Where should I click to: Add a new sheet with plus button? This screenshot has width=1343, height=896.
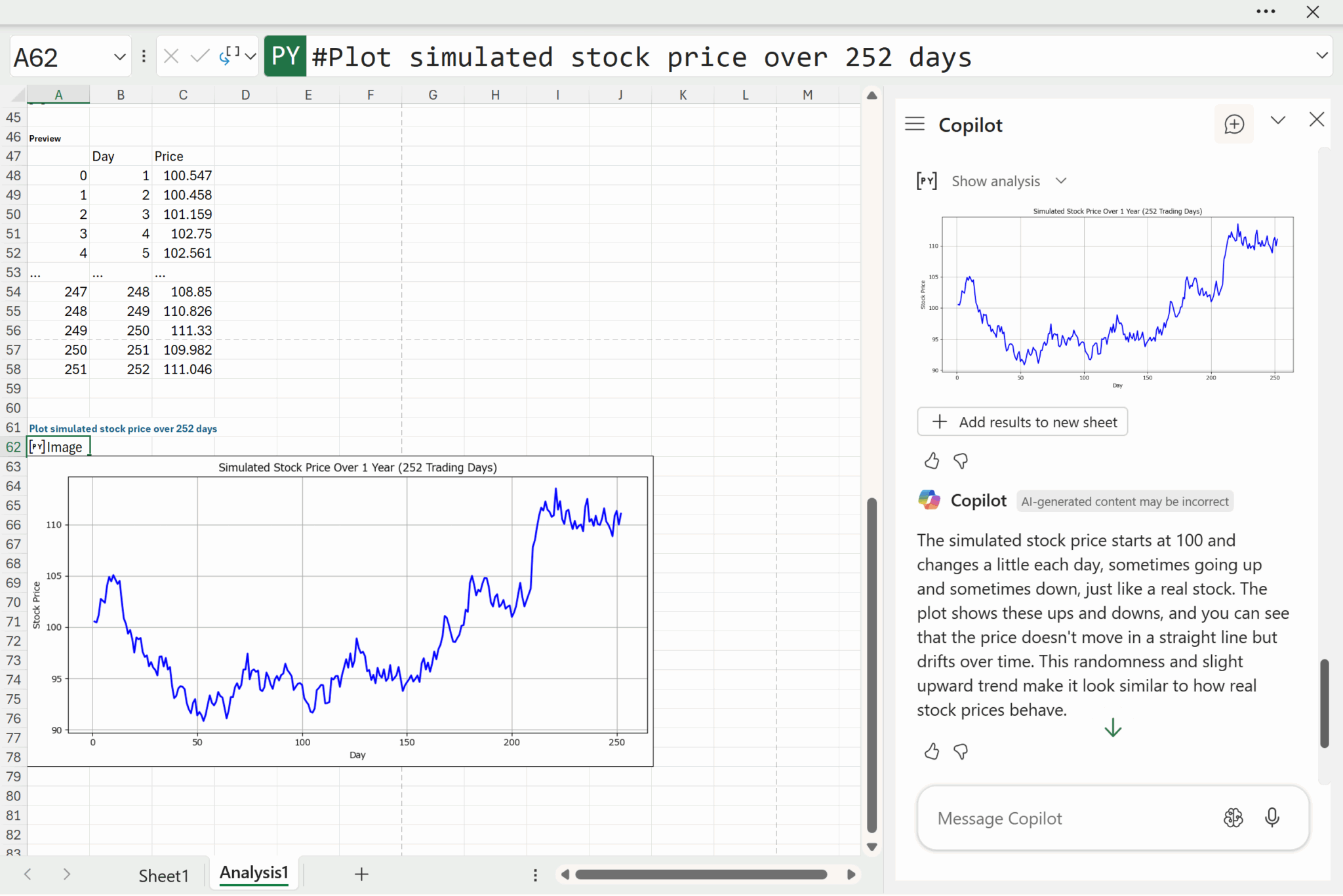(x=361, y=874)
